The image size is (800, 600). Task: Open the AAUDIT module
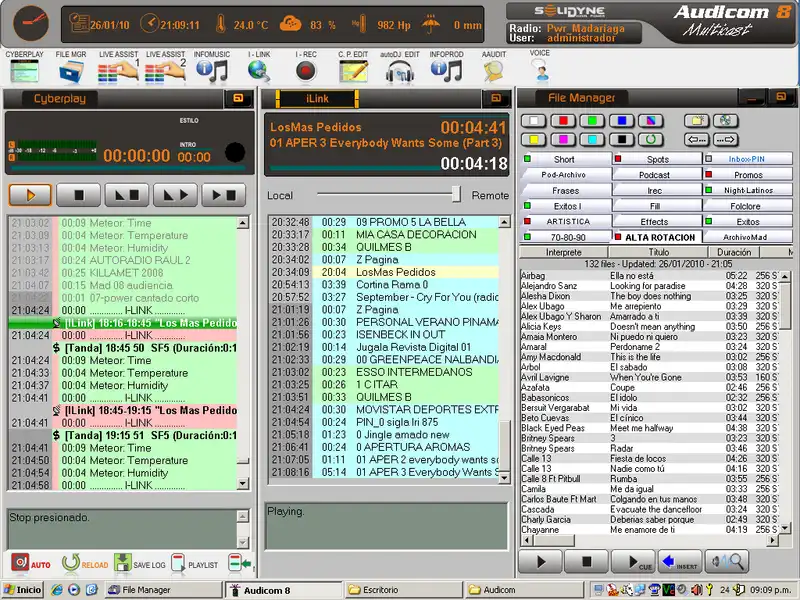pos(493,71)
